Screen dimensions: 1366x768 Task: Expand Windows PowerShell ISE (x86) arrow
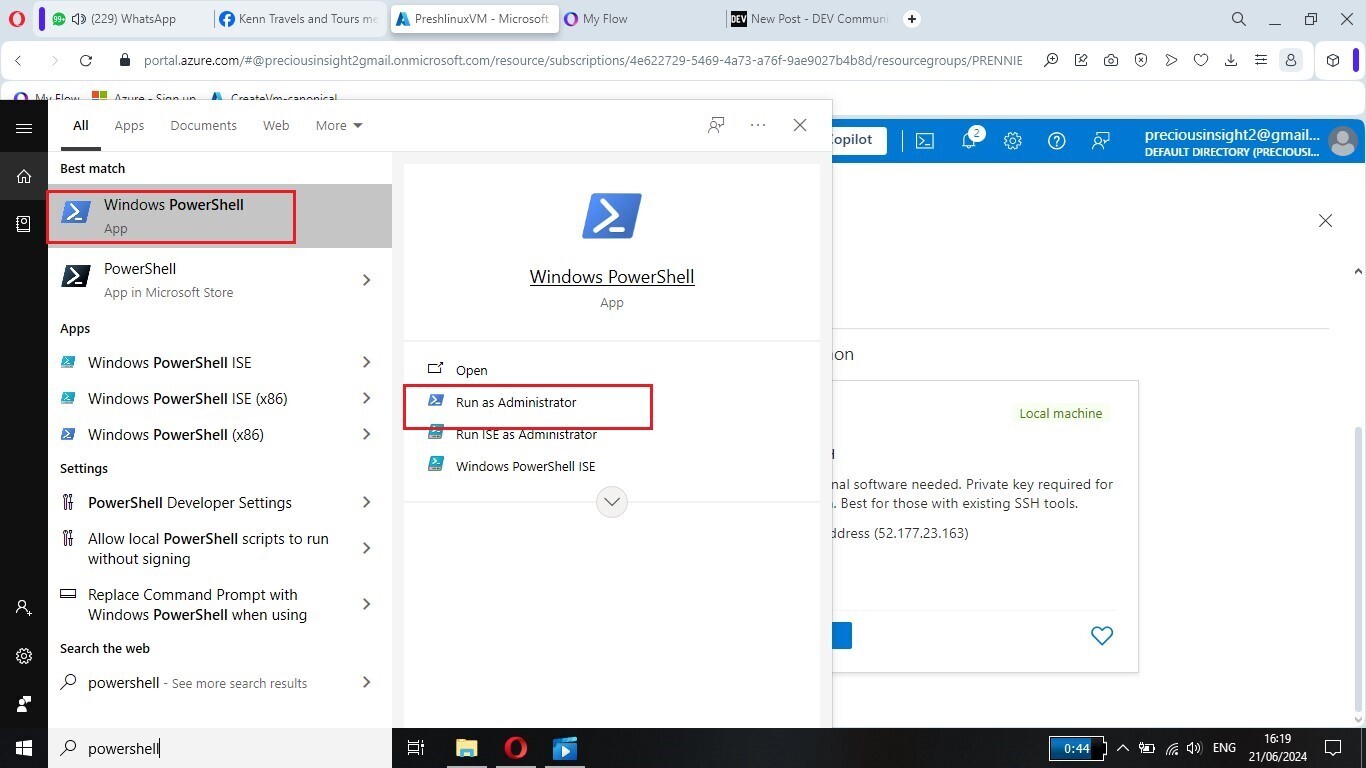tap(366, 398)
